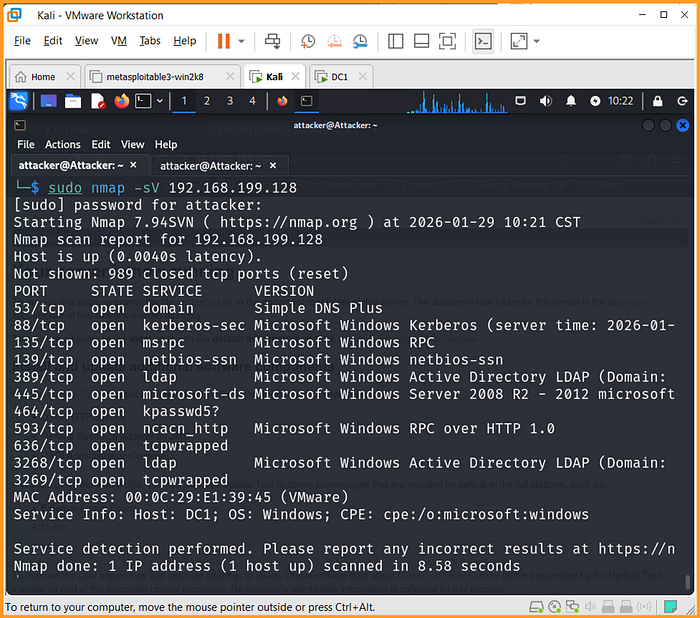Click the stretch guest display icon

(x=518, y=41)
